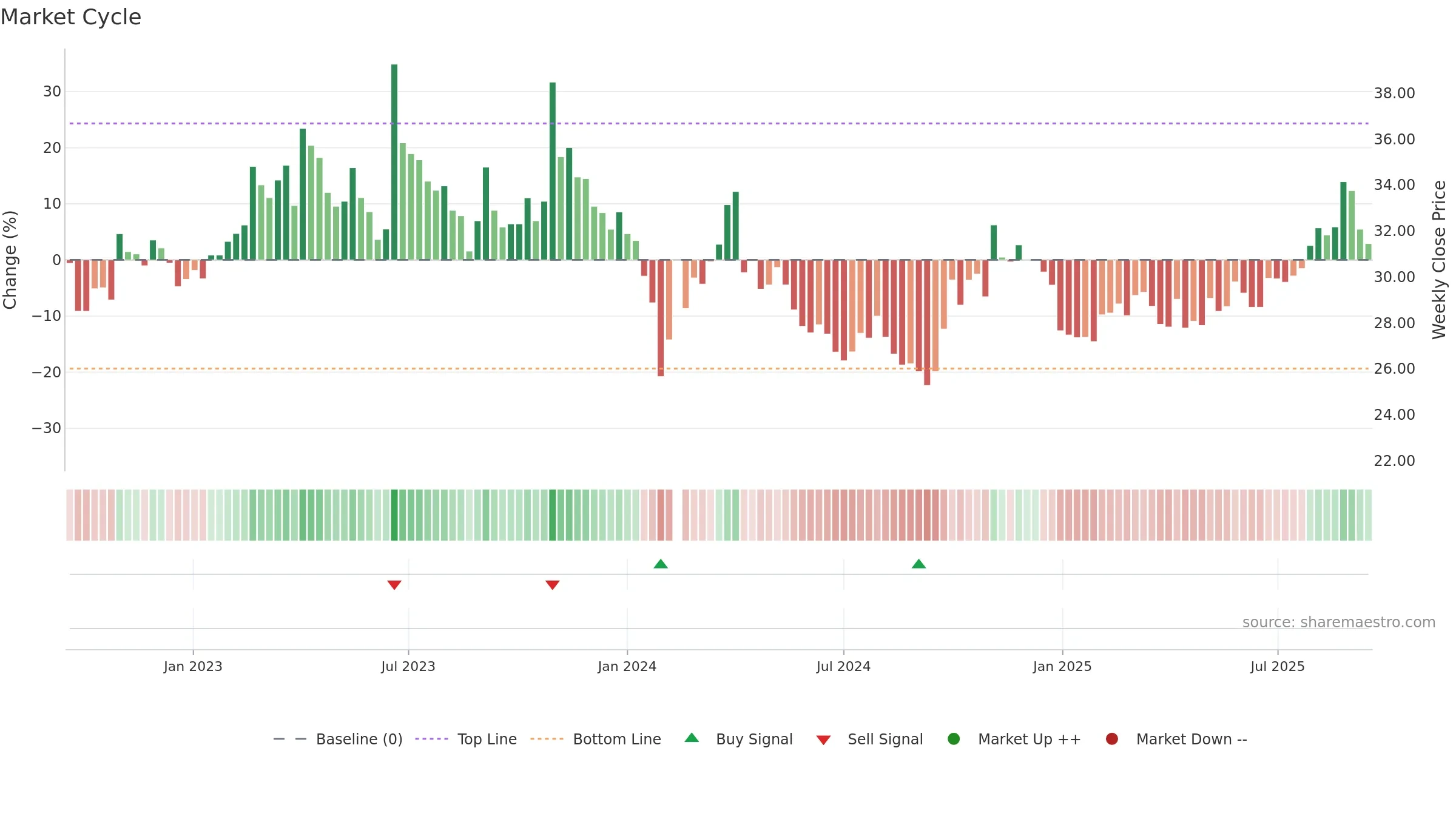This screenshot has height=819, width=1456.
Task: Click the Jan 2024 axis label
Action: [x=627, y=667]
